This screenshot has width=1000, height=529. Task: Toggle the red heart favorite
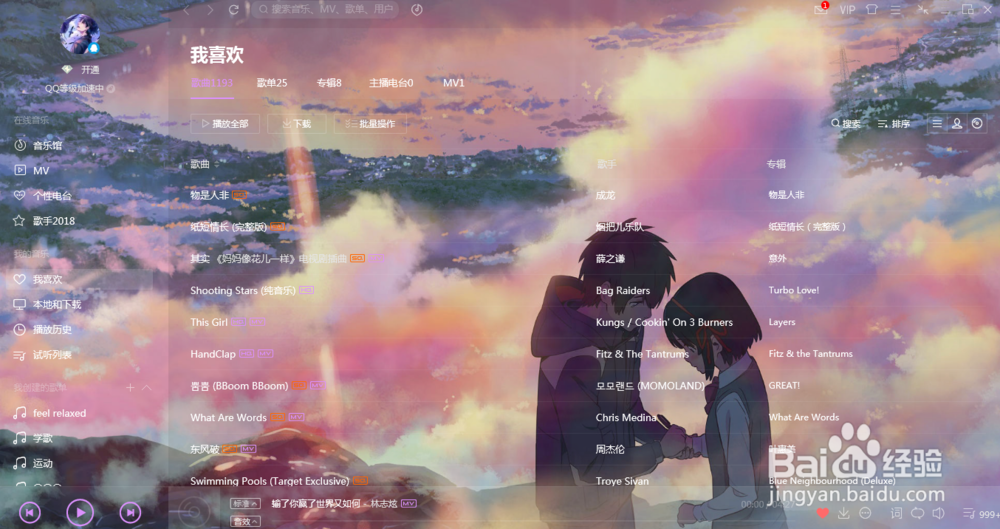coord(823,513)
